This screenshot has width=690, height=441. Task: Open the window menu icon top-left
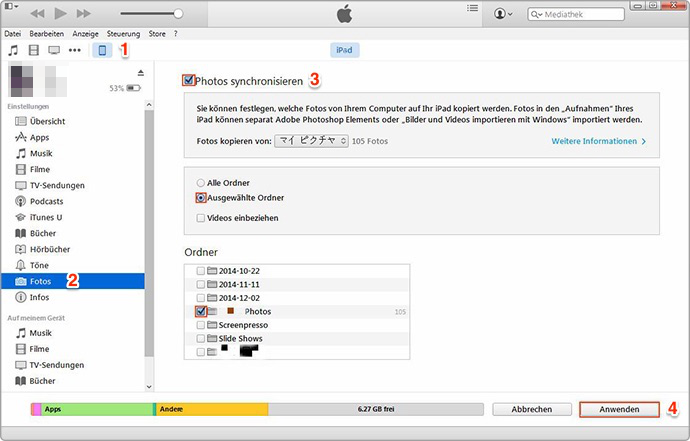[x=11, y=7]
